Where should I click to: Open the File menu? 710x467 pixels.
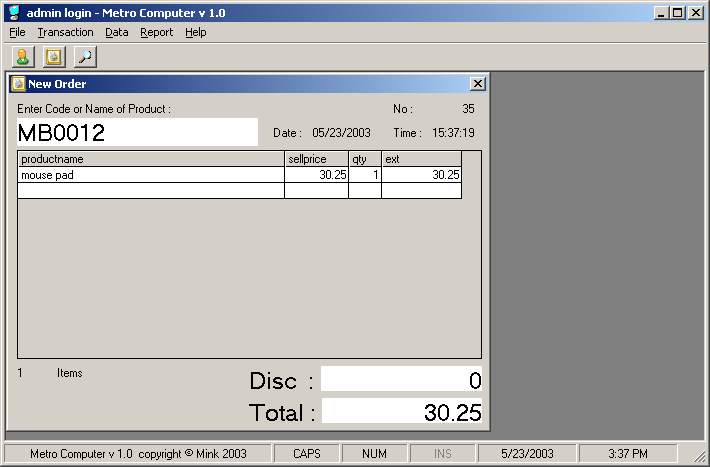17,32
